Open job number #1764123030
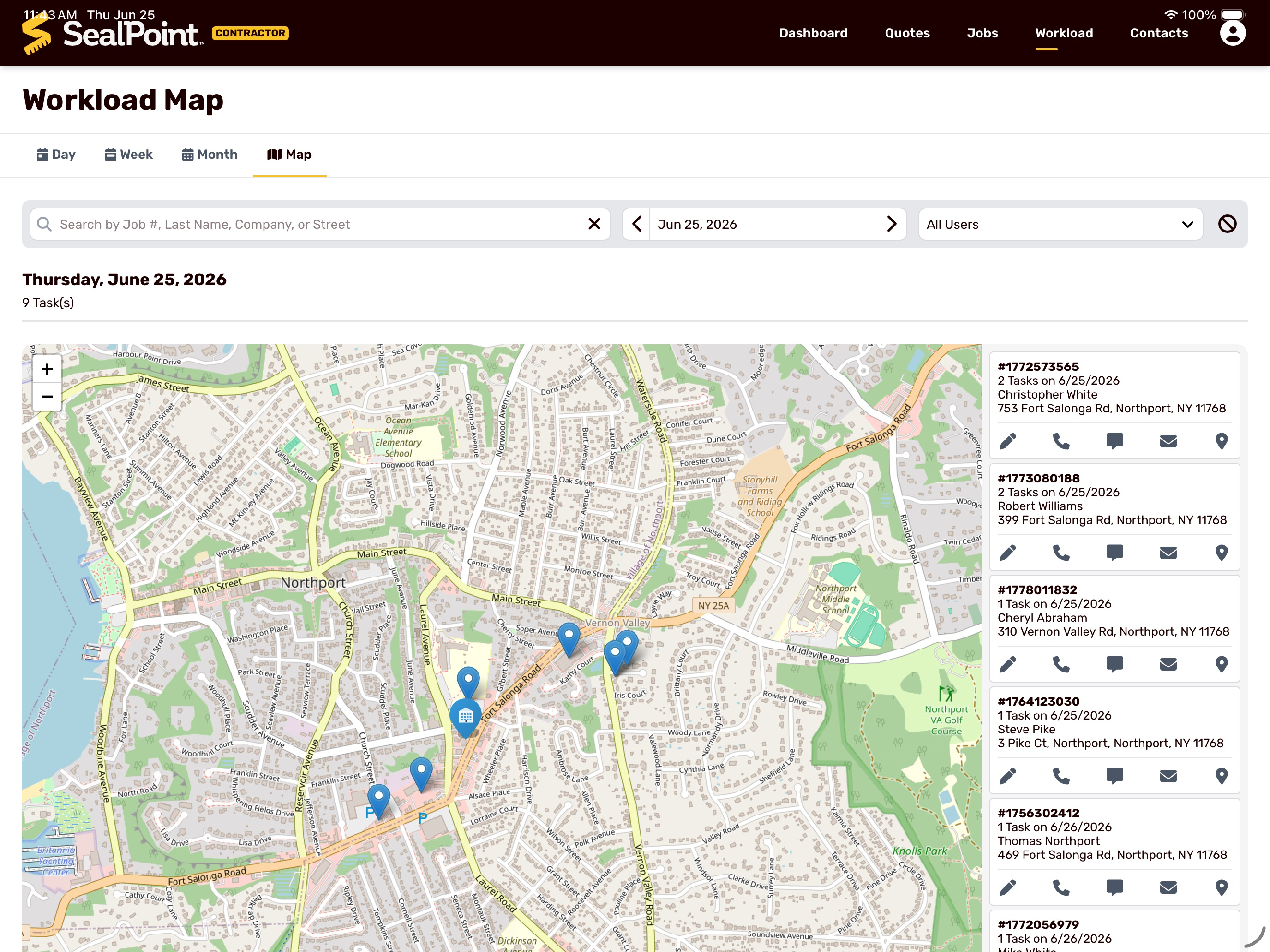The width and height of the screenshot is (1270, 952). 1038,701
